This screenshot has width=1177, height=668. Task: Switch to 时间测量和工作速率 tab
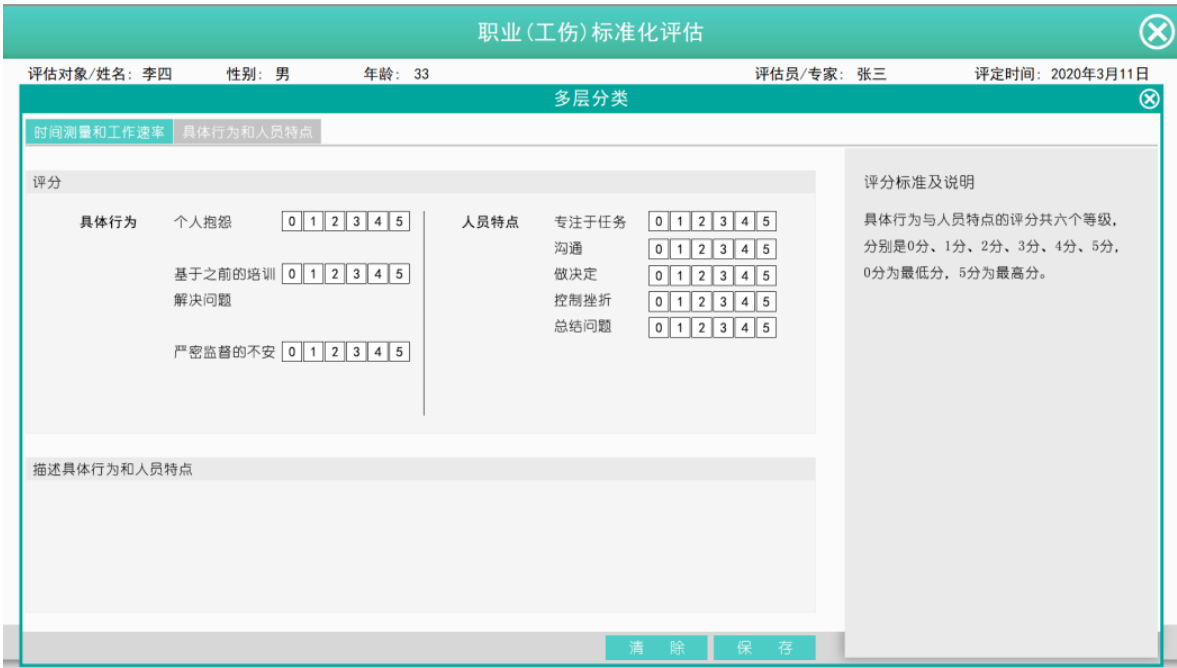[99, 133]
